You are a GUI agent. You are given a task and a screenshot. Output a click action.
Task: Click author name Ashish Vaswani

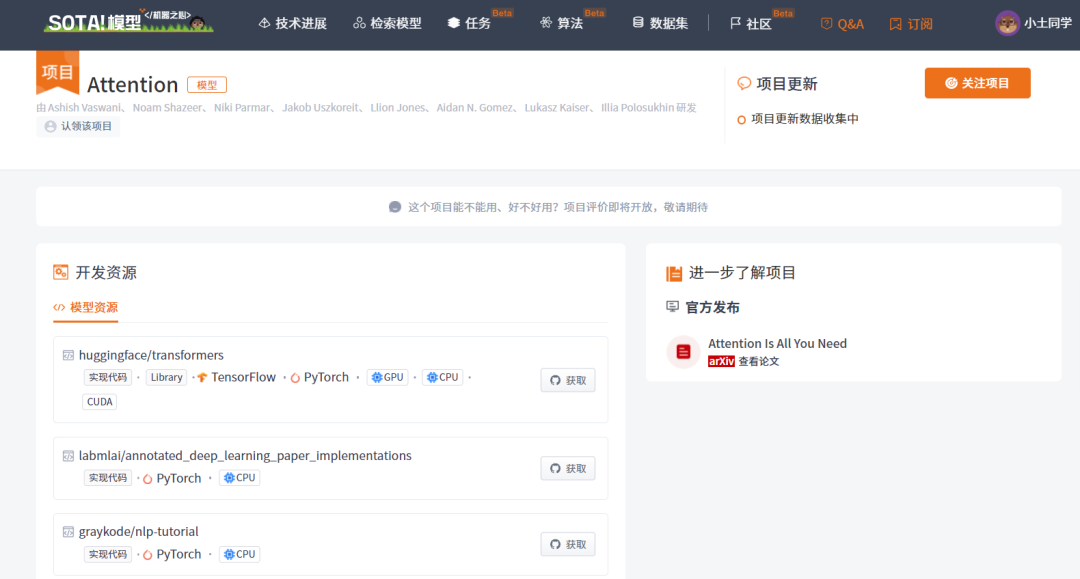pos(83,107)
